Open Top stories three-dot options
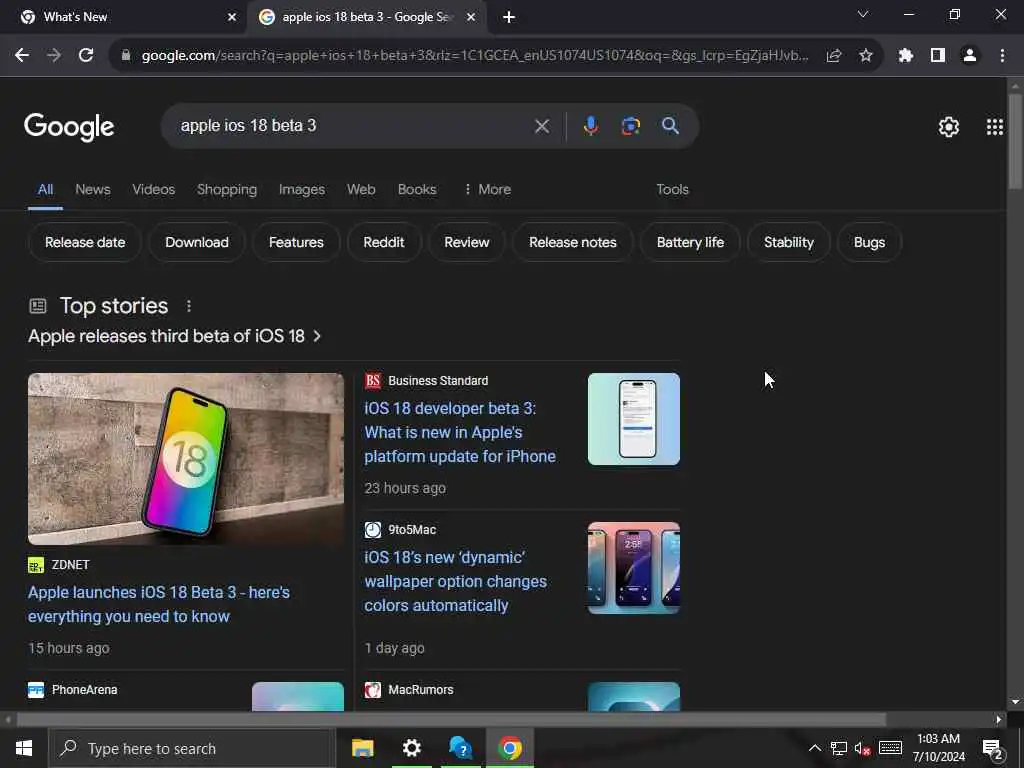1024x768 pixels. (x=189, y=306)
